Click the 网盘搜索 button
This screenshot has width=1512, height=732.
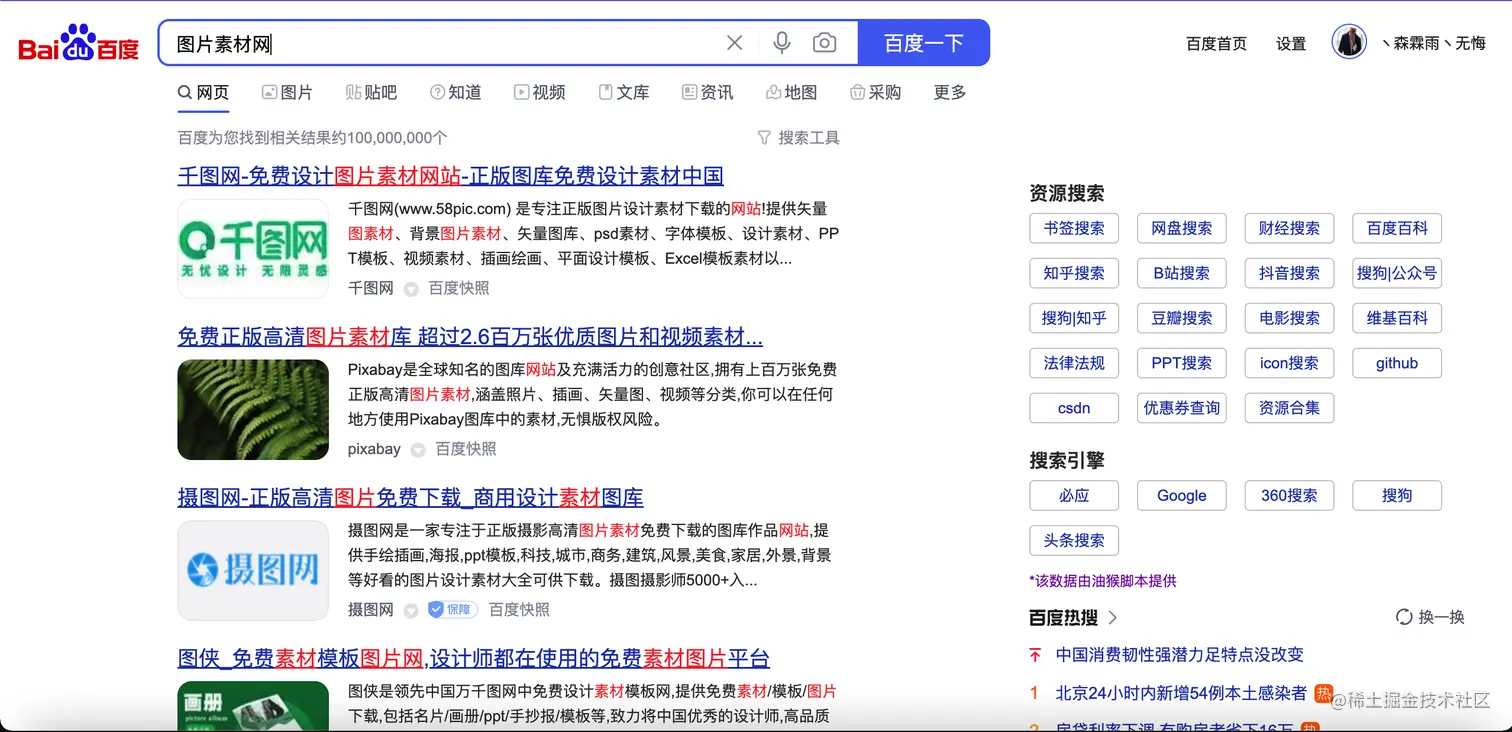pos(1182,228)
